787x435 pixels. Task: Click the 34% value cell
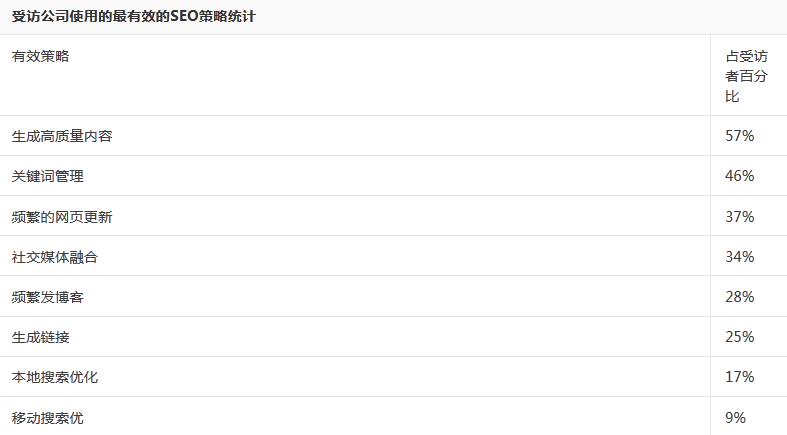tap(739, 257)
